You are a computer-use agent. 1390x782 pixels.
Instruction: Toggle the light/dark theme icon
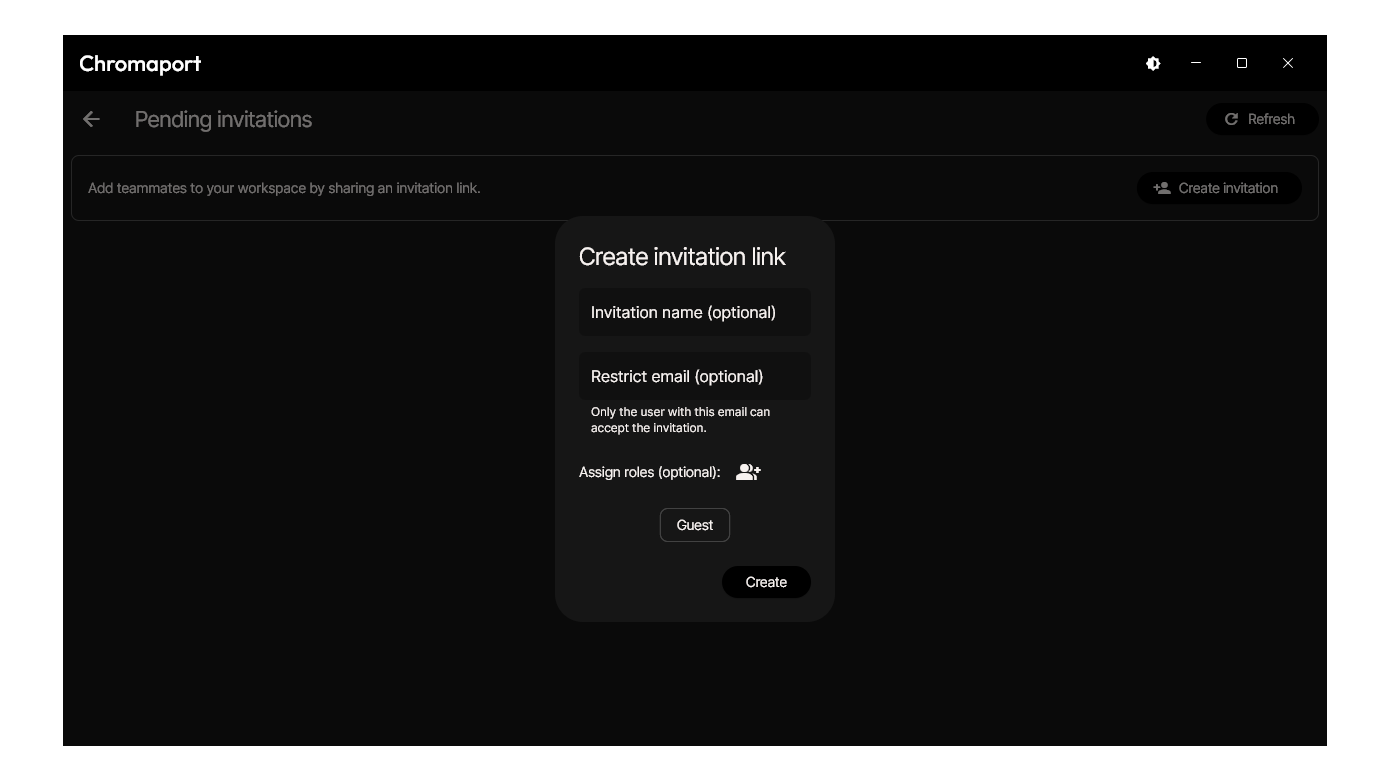[x=1153, y=63]
